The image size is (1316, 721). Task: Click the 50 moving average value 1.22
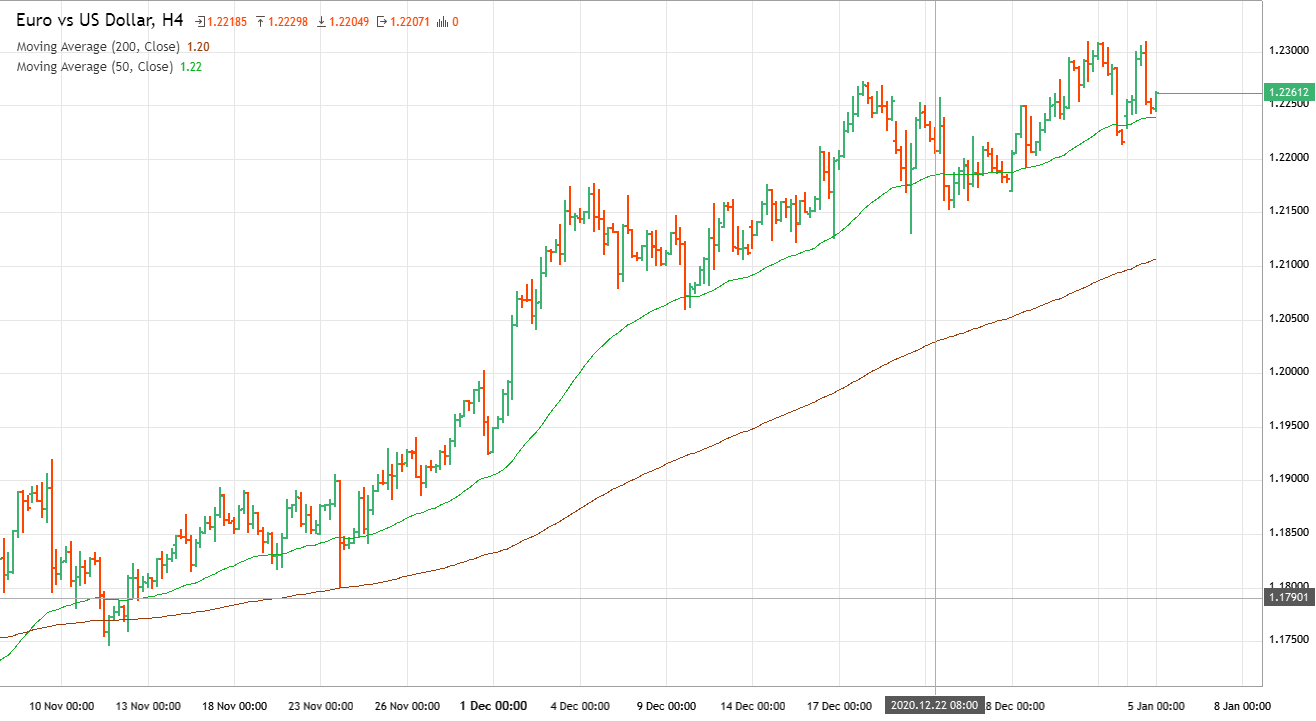coord(191,66)
